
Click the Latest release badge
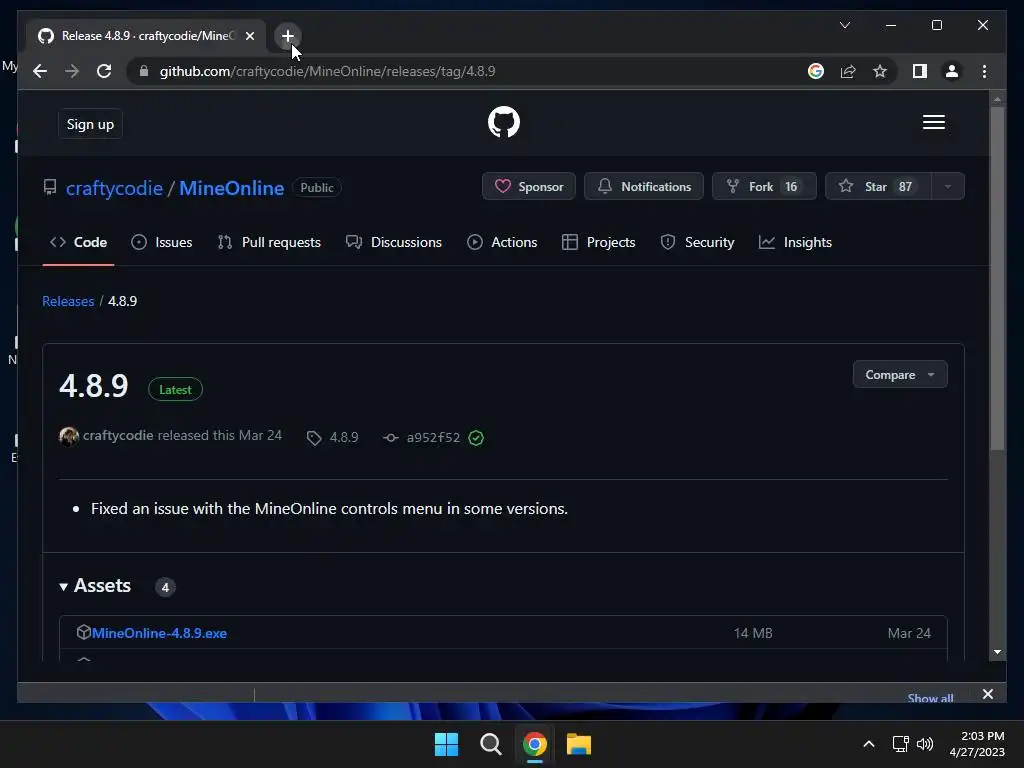coord(175,389)
